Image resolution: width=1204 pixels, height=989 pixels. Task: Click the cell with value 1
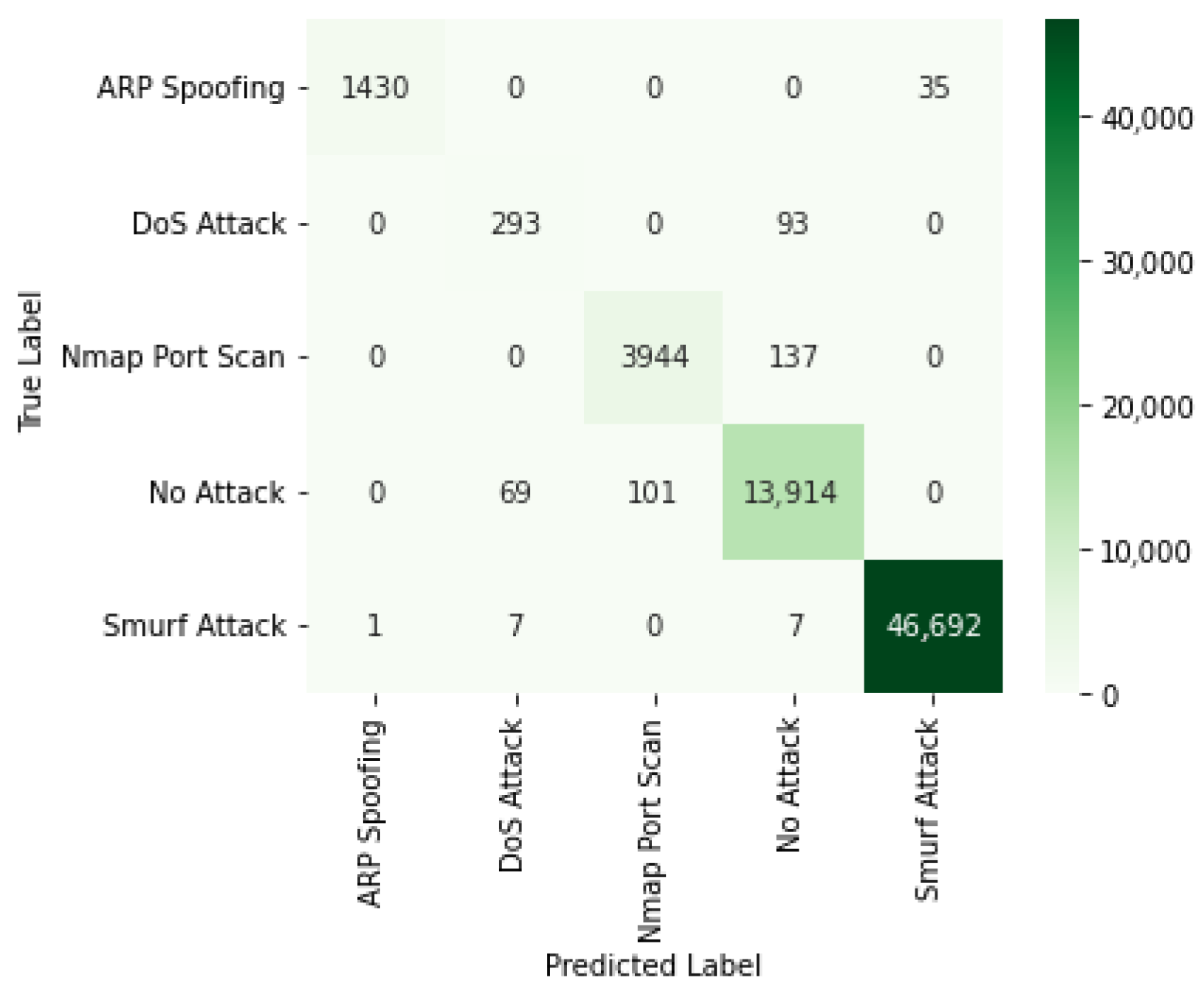375,626
